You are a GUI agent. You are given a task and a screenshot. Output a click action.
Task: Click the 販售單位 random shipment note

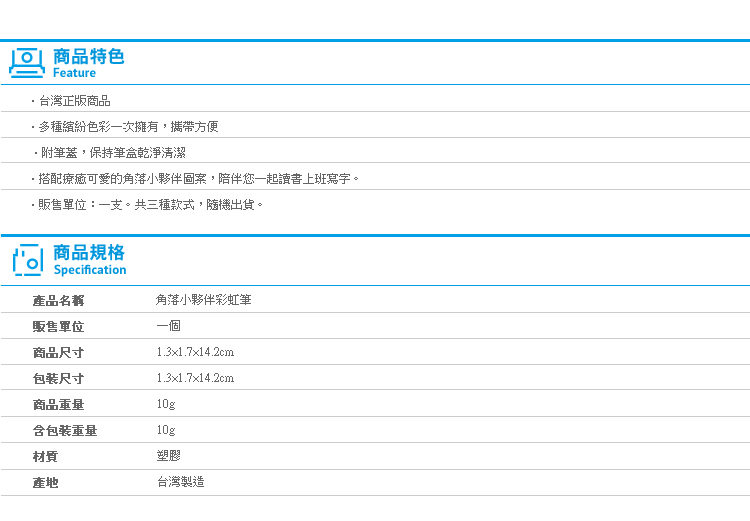click(x=150, y=205)
